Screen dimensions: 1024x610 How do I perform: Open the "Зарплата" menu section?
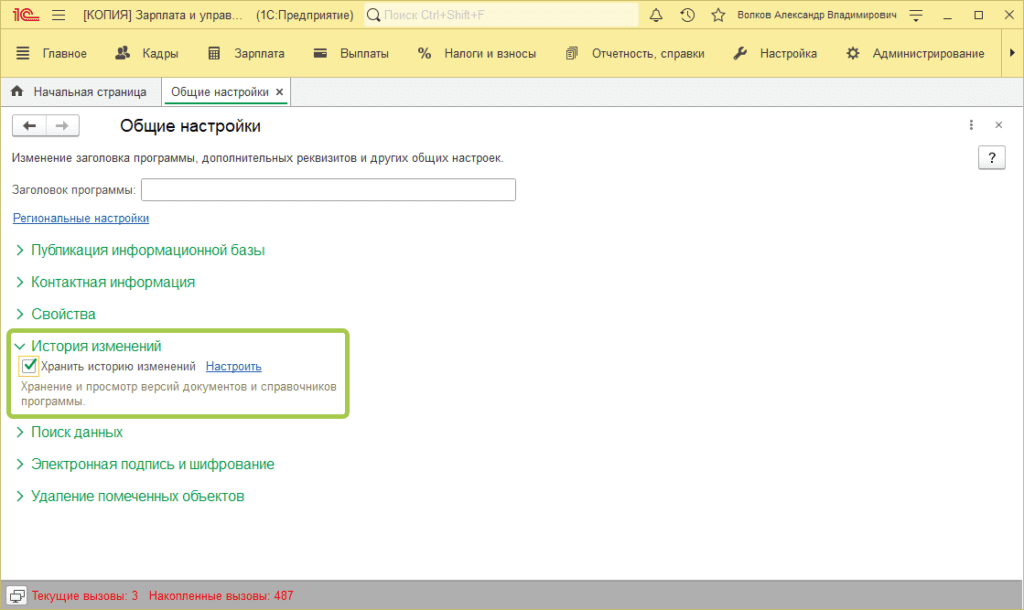(246, 53)
